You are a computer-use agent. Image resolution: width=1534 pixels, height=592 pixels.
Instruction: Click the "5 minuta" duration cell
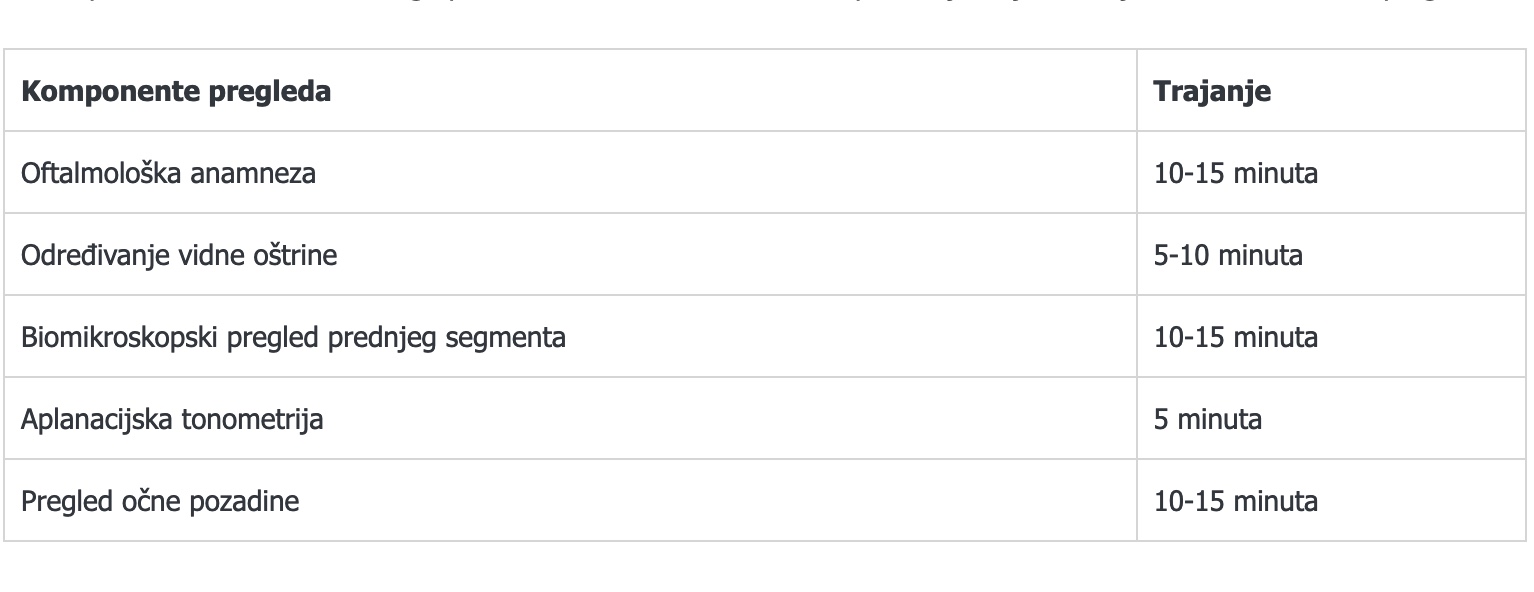[x=1208, y=419]
